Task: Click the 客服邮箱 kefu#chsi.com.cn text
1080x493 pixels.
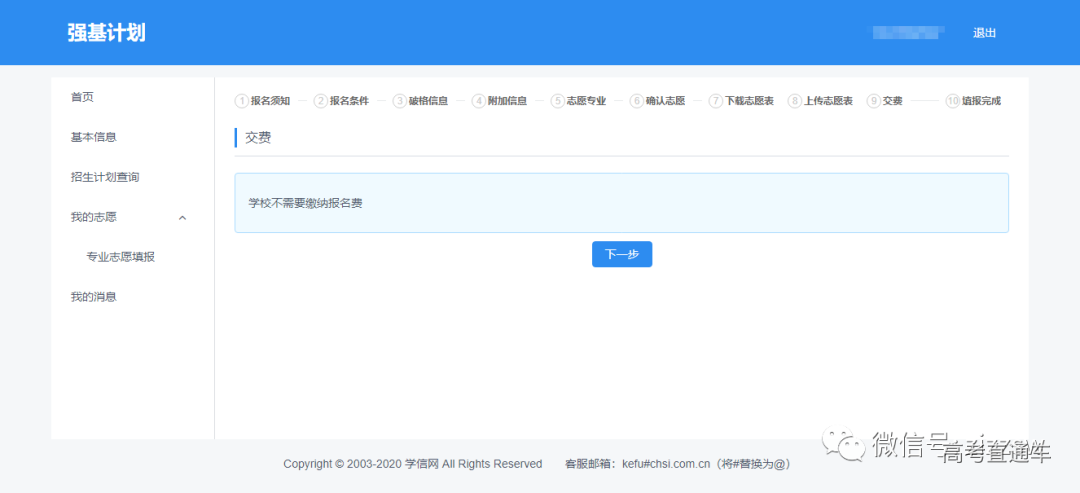Action: [677, 464]
